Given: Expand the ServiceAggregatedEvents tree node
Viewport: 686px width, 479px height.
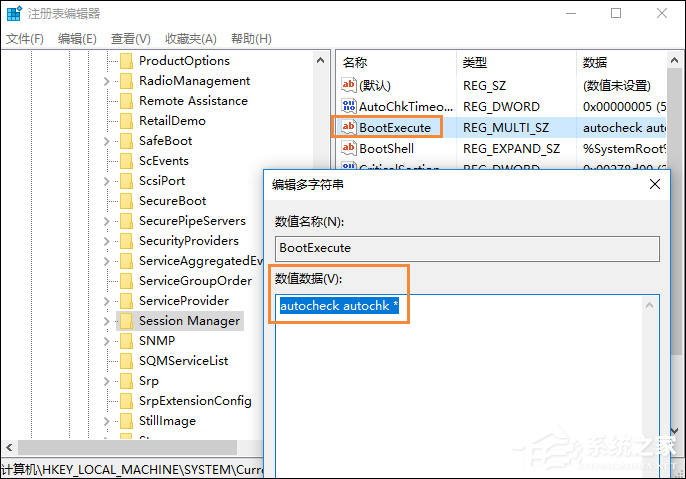Looking at the screenshot, I should 106,261.
